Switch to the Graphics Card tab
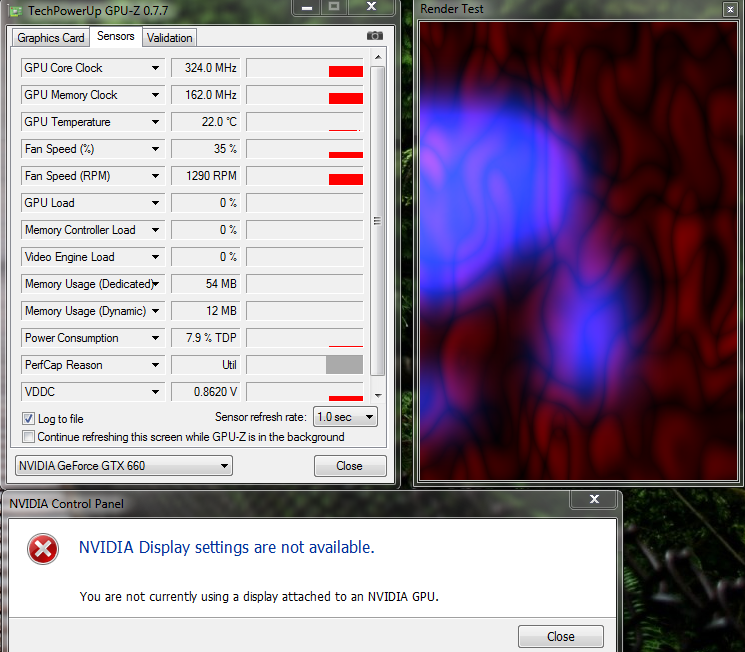This screenshot has width=745, height=652. (50, 38)
